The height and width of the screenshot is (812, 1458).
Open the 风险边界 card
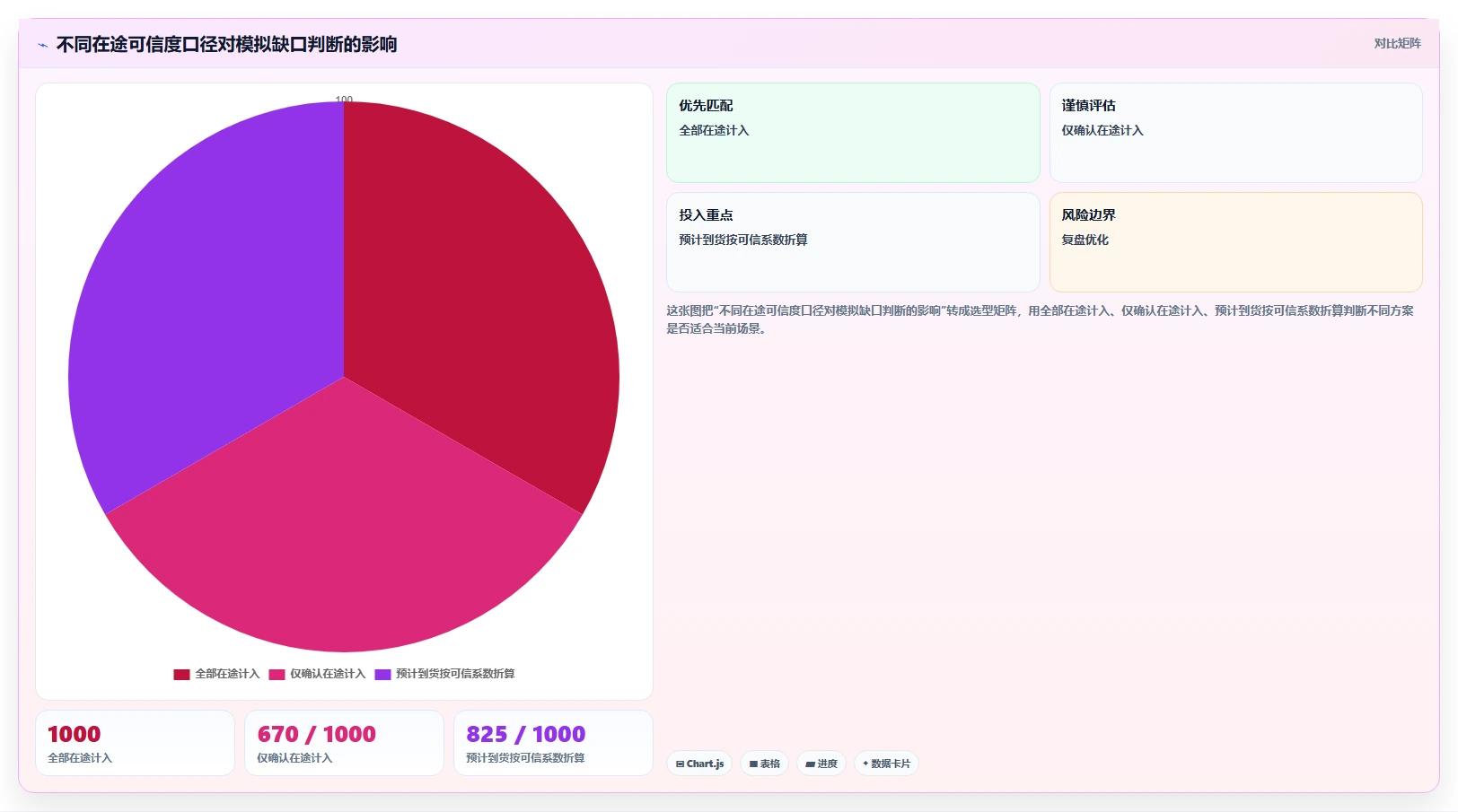coord(1235,242)
